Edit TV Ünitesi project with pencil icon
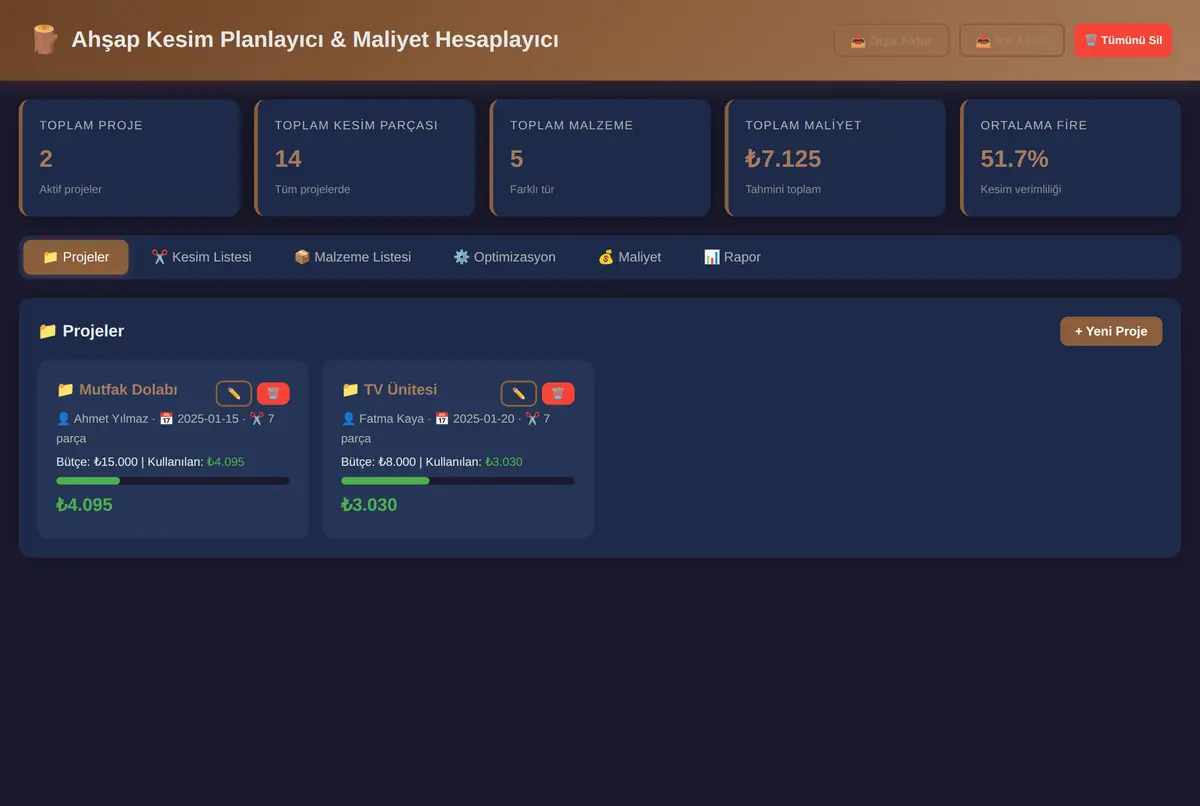1200x806 pixels. (519, 393)
